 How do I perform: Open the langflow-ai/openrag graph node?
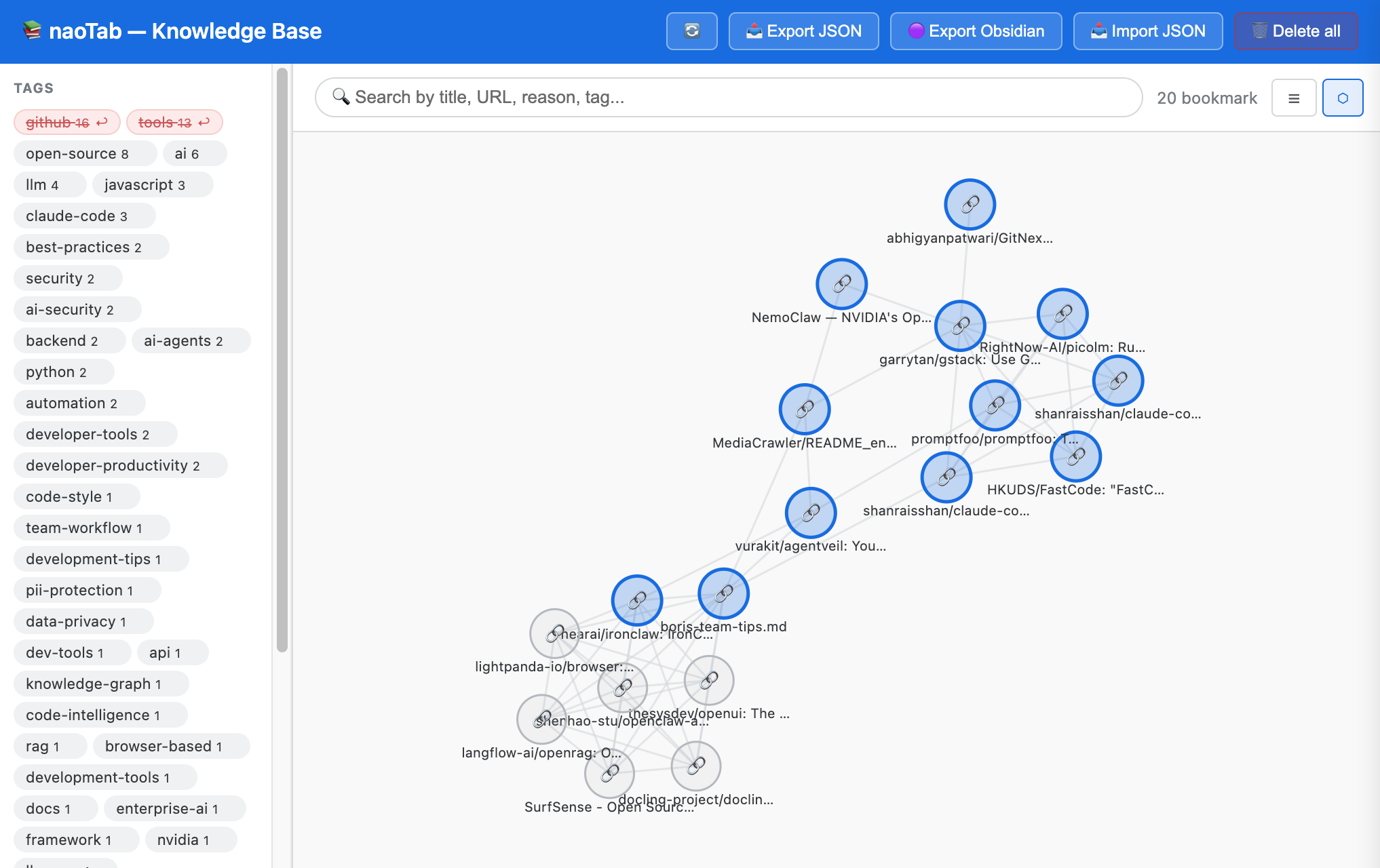(541, 719)
